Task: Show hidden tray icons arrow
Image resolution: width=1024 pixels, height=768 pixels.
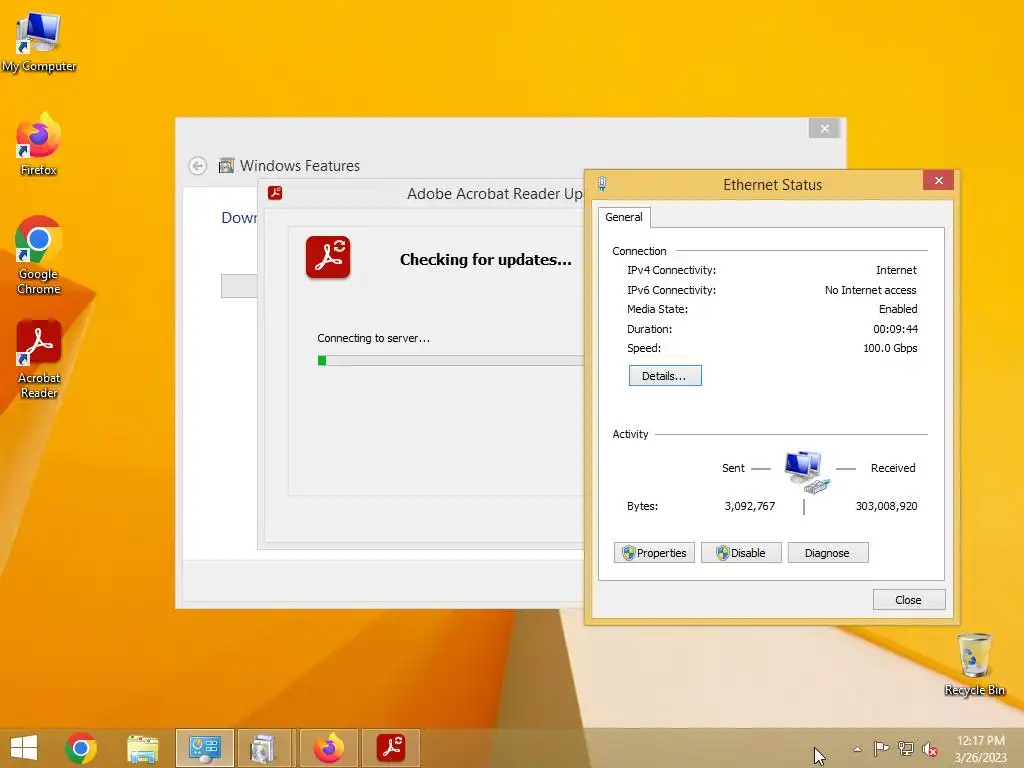Action: pos(857,749)
